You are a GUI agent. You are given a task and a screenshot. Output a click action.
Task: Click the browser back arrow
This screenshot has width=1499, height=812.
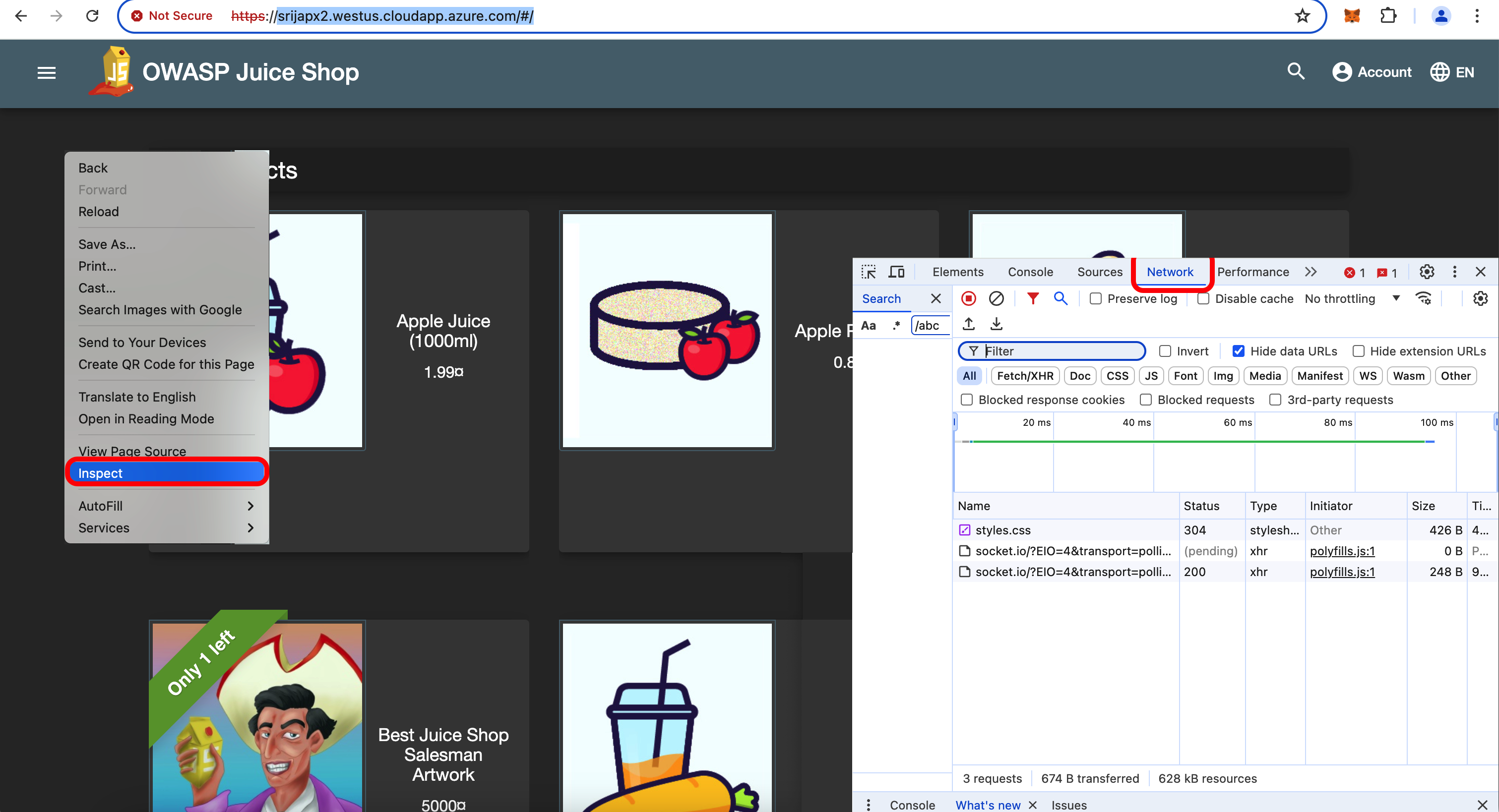(21, 16)
